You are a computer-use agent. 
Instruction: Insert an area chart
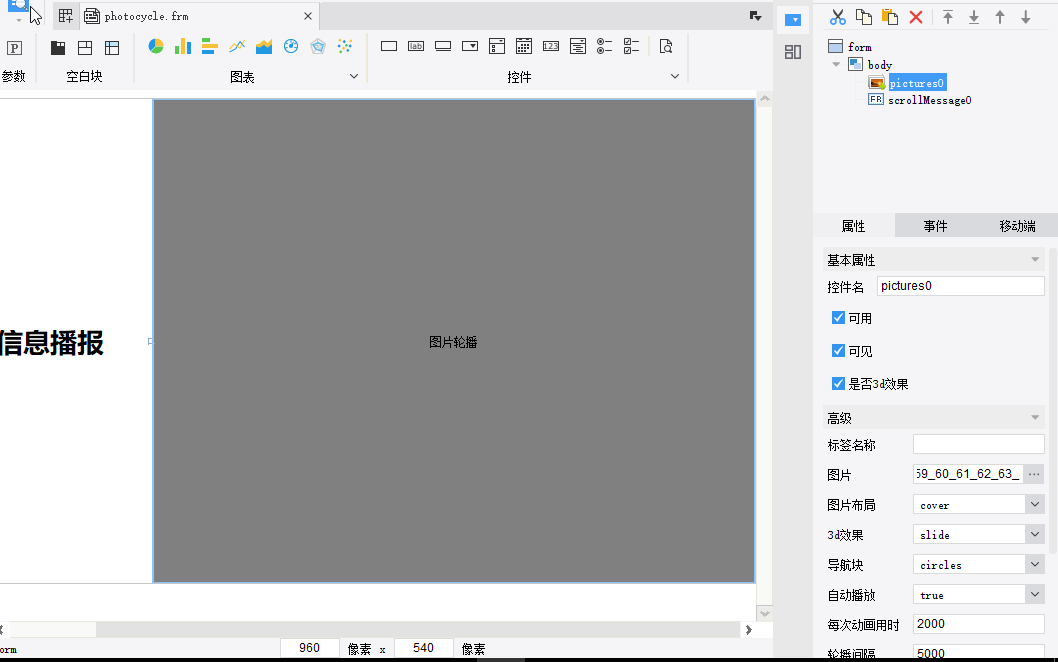point(264,46)
